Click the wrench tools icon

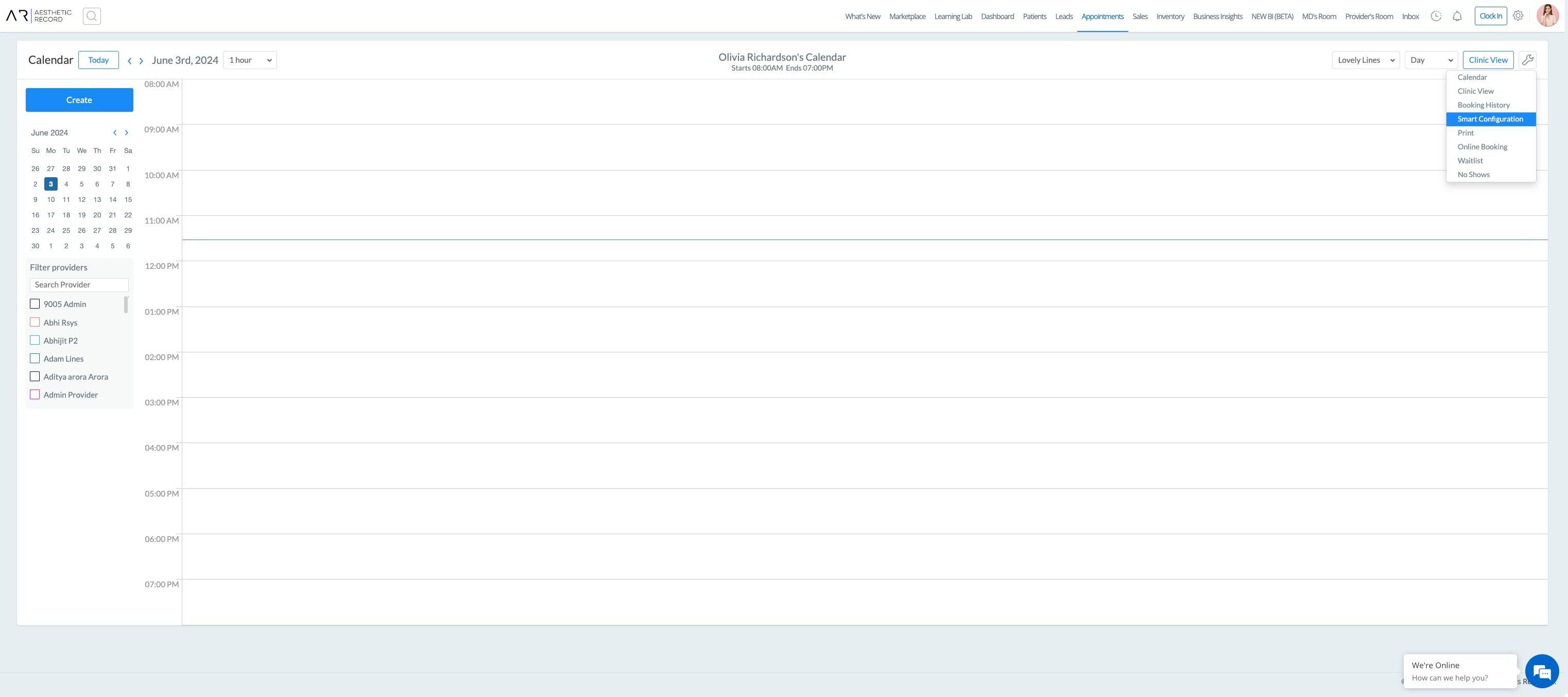click(1527, 60)
